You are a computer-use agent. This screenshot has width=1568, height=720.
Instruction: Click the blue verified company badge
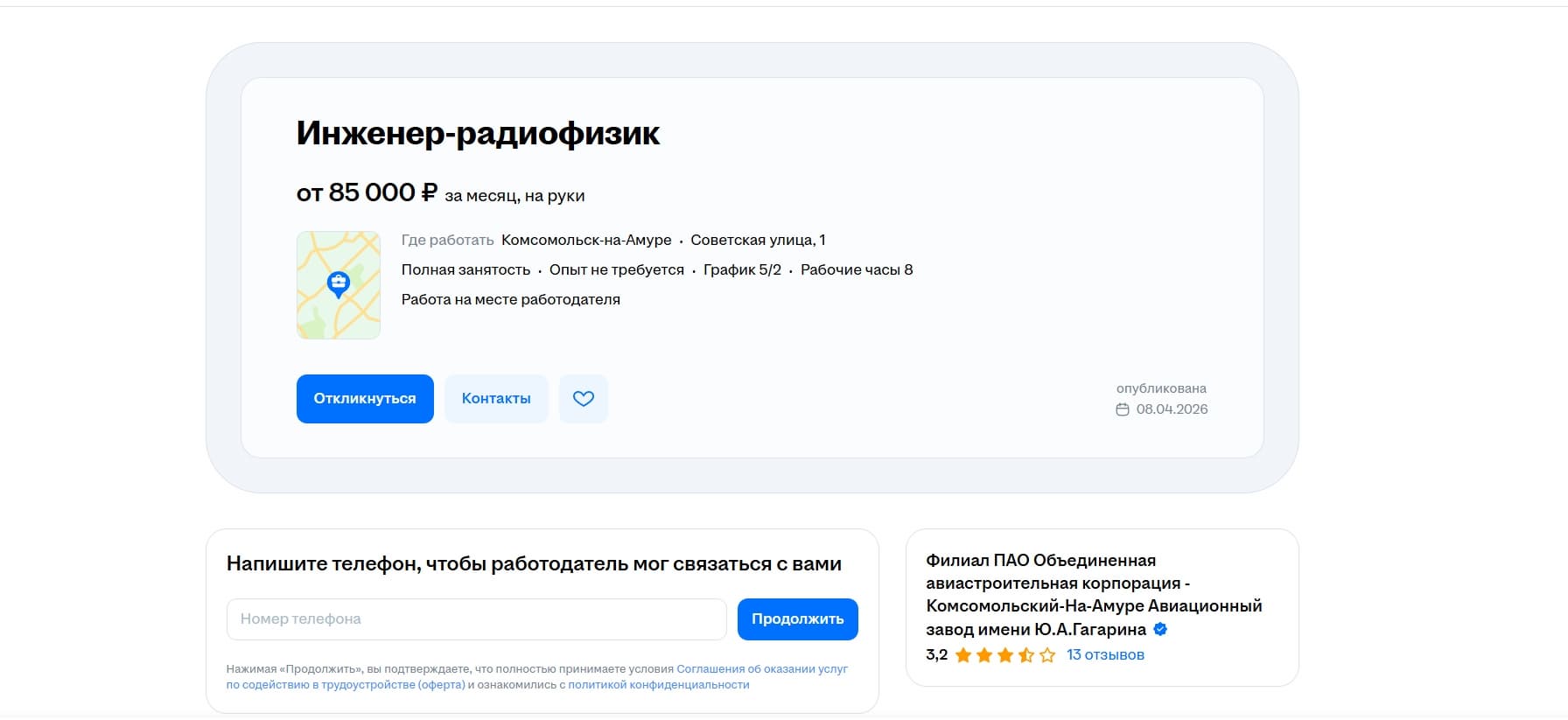click(1160, 629)
